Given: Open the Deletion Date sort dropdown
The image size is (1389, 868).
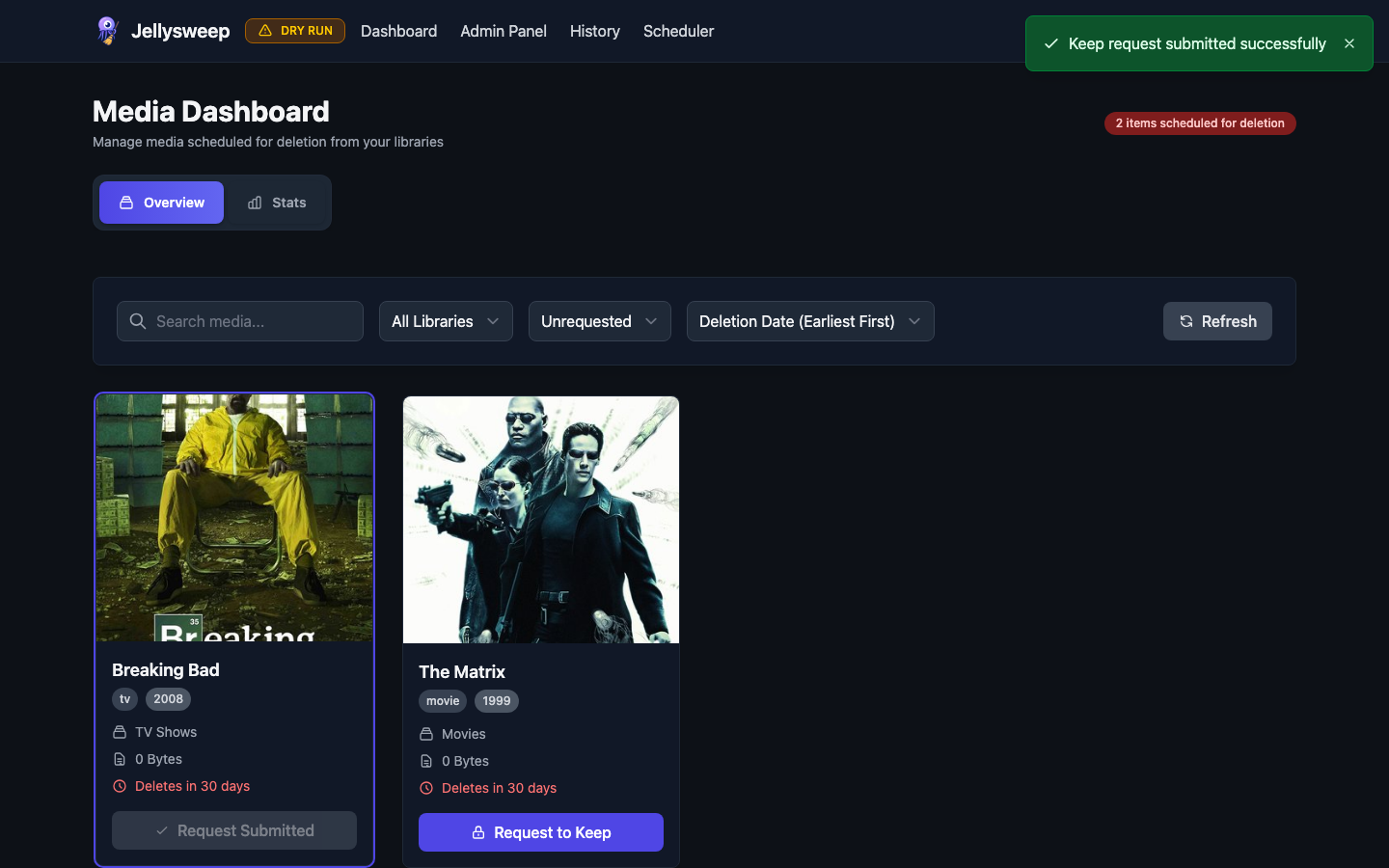Looking at the screenshot, I should click(x=810, y=321).
